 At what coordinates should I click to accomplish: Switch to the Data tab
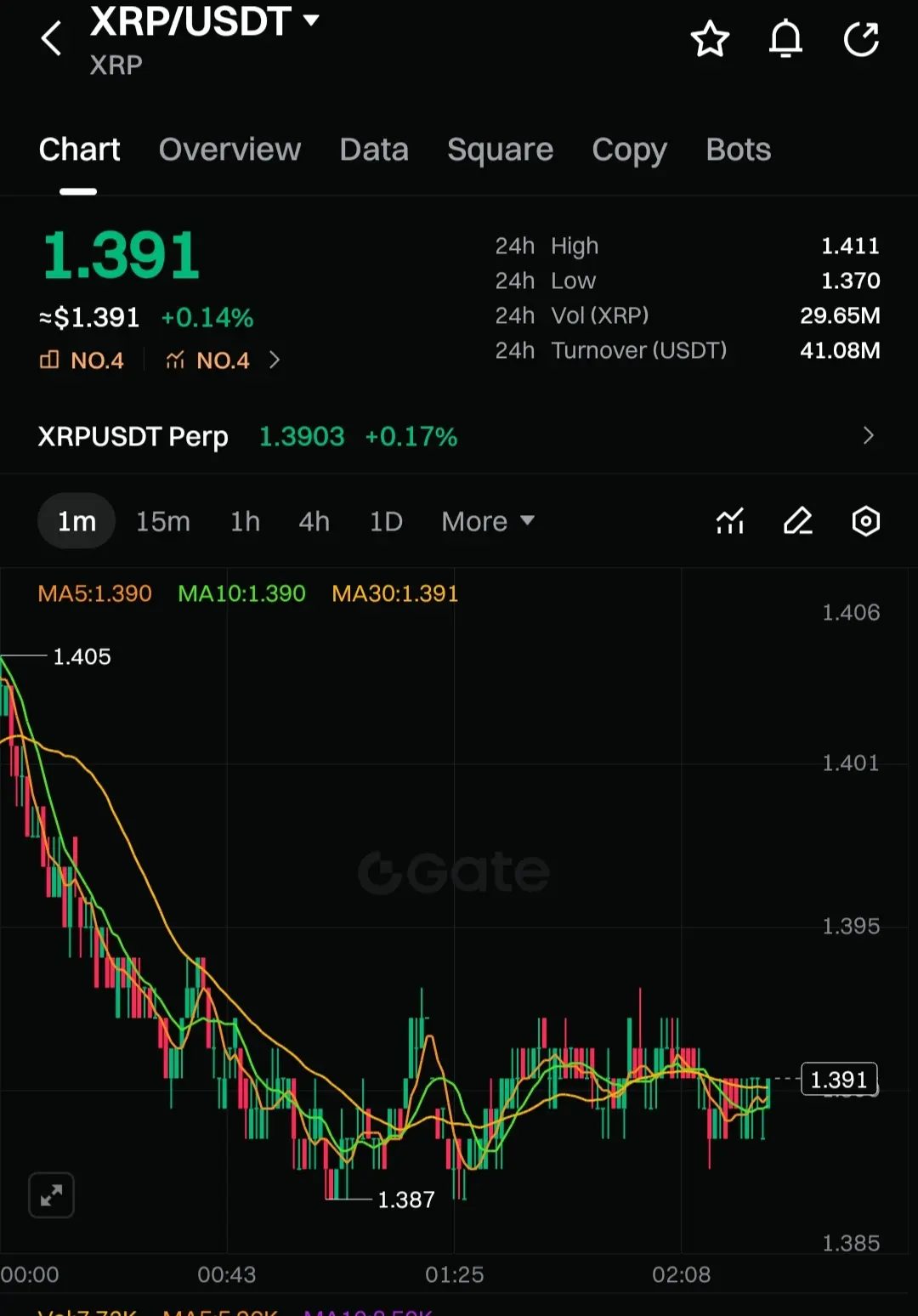click(374, 150)
